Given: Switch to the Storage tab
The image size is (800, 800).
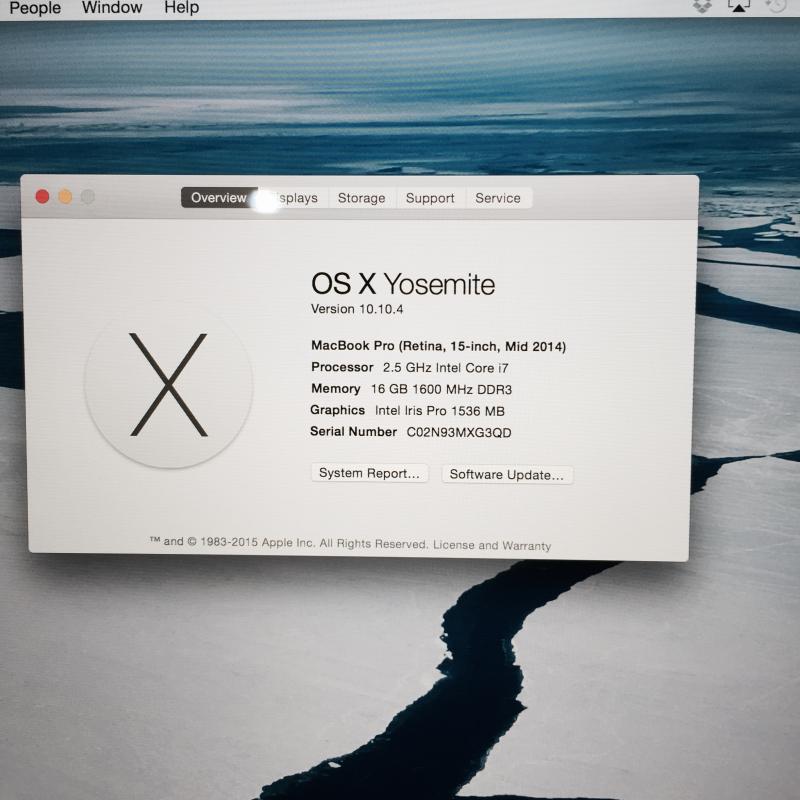Looking at the screenshot, I should pyautogui.click(x=361, y=198).
